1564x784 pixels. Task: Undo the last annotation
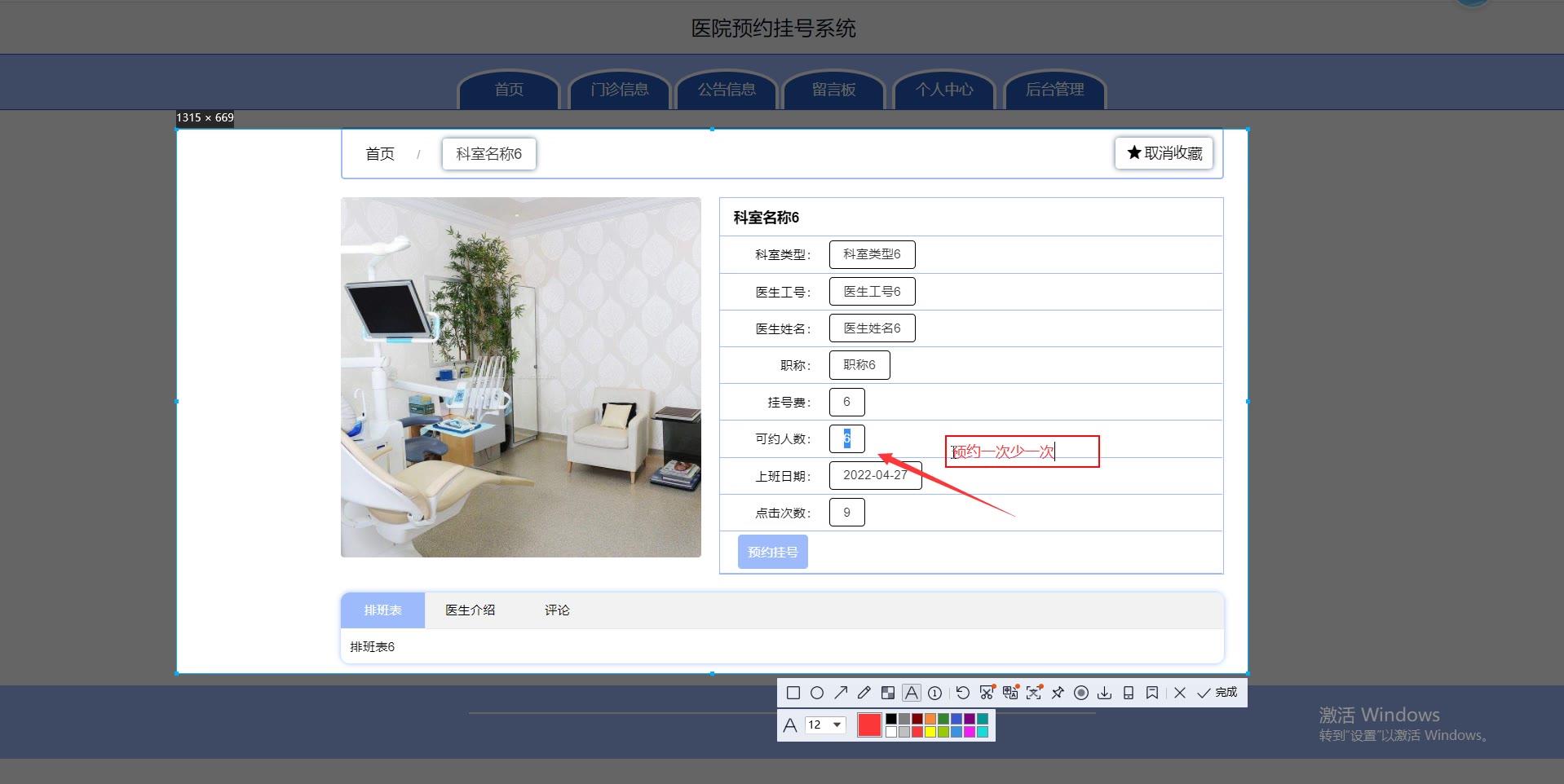pos(963,693)
